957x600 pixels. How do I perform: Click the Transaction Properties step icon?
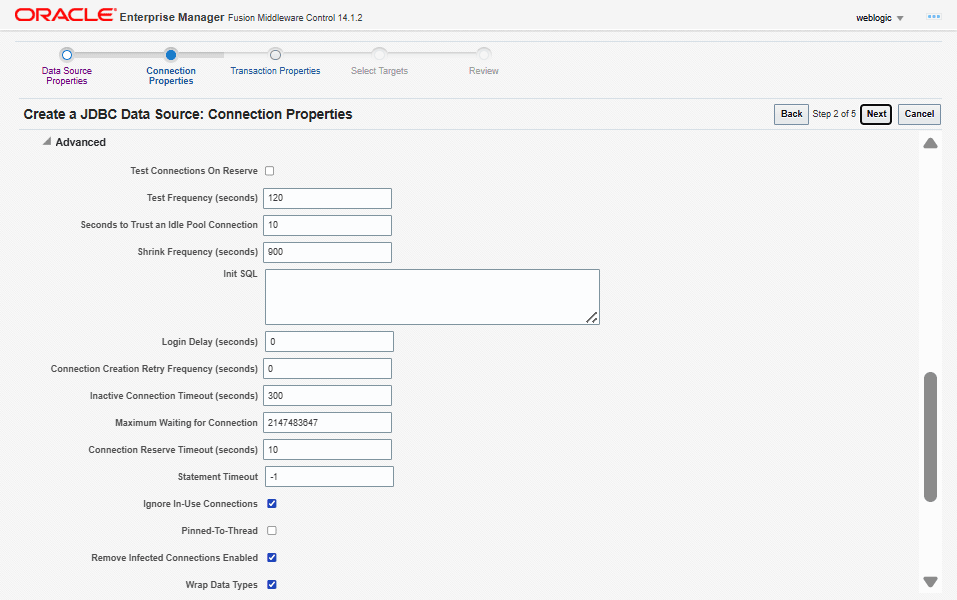pos(275,55)
